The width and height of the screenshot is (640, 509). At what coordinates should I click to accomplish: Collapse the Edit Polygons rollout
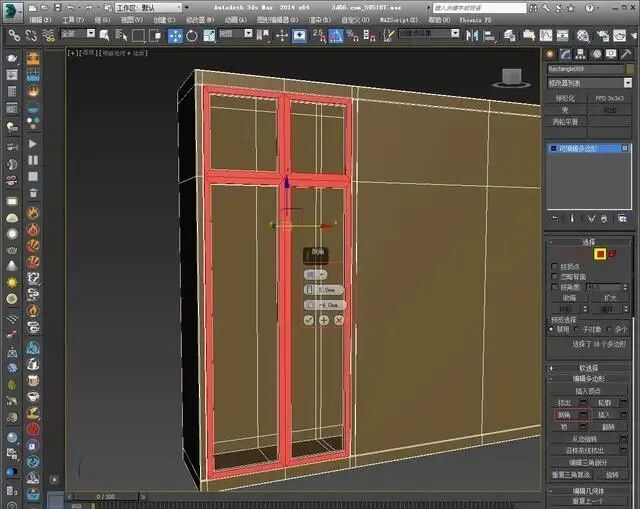[589, 379]
